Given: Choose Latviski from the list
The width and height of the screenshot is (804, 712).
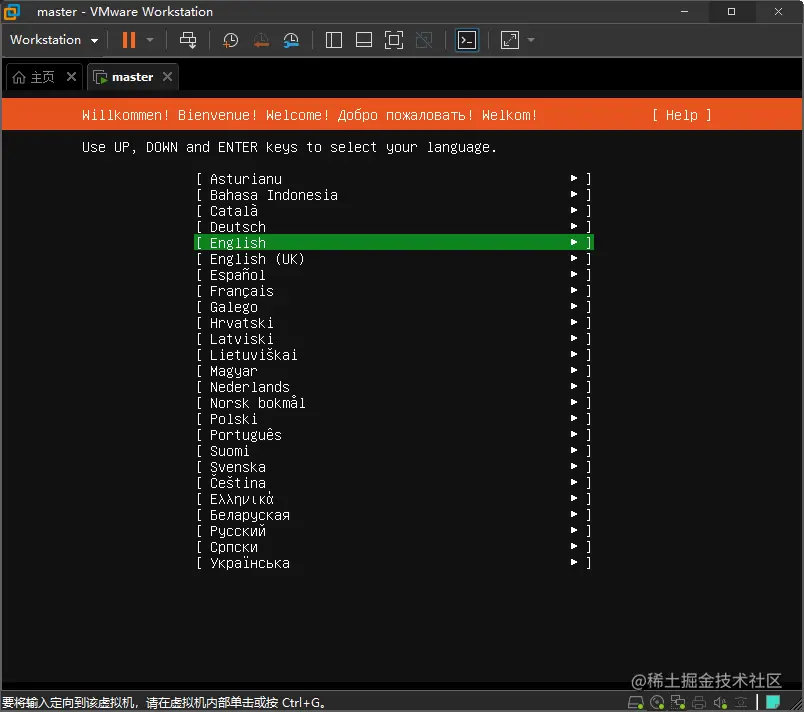Looking at the screenshot, I should click(394, 339).
